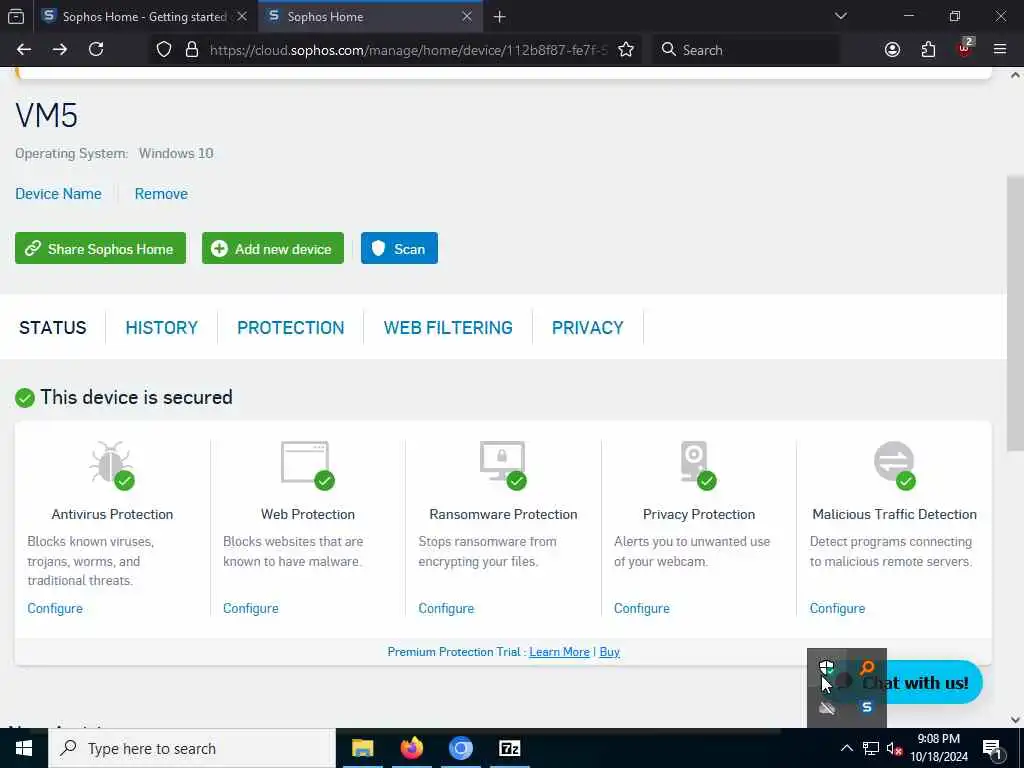Open the taskbar clock and date

click(938, 748)
